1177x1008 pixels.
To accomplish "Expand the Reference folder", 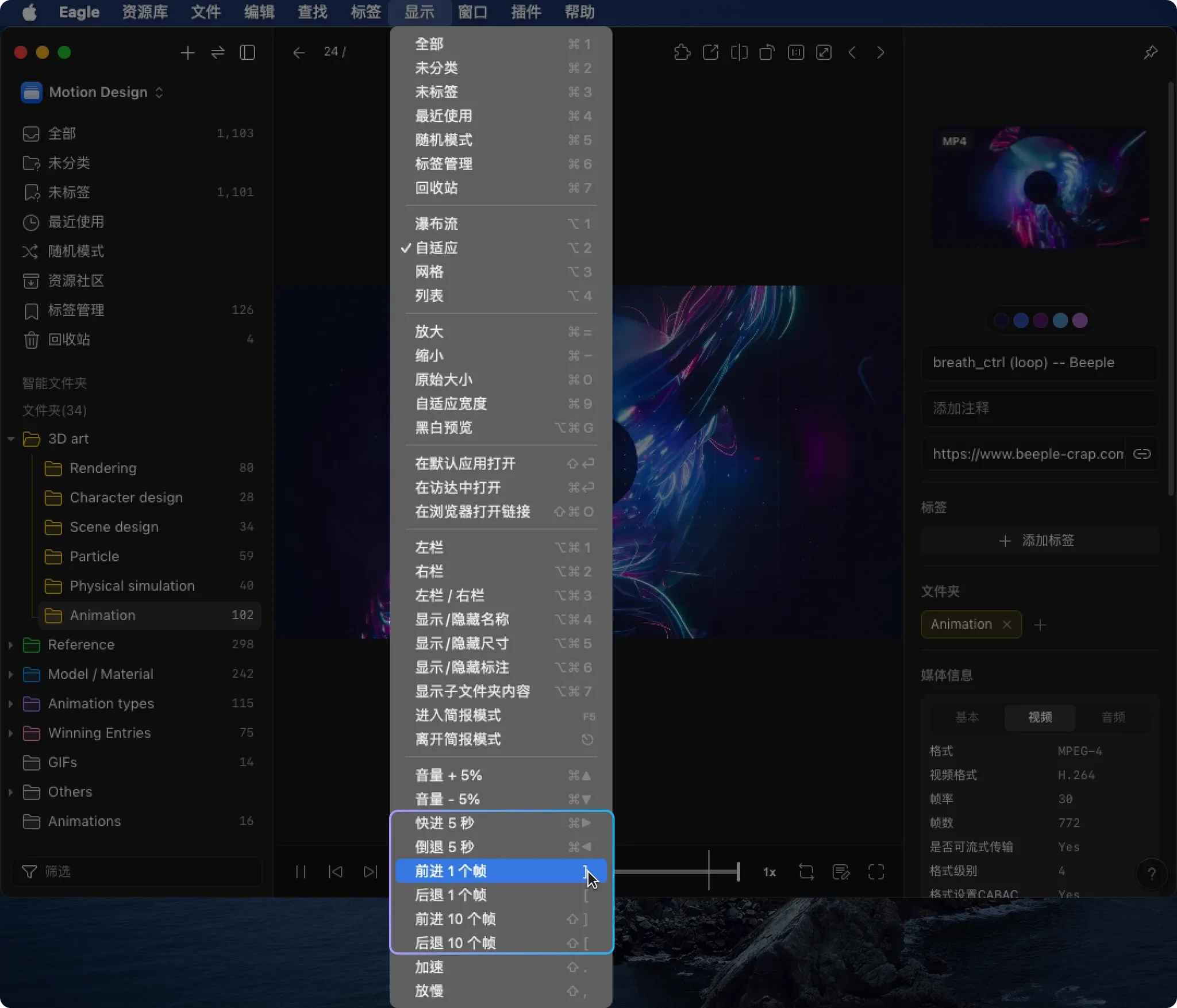I will point(11,645).
